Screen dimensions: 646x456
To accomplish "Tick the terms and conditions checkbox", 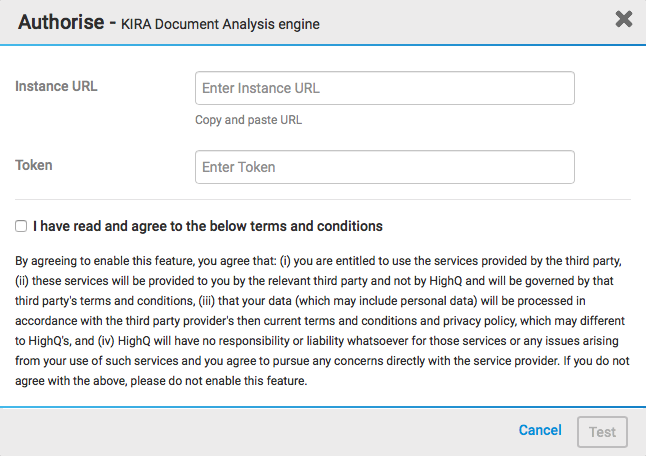I will pyautogui.click(x=21, y=226).
